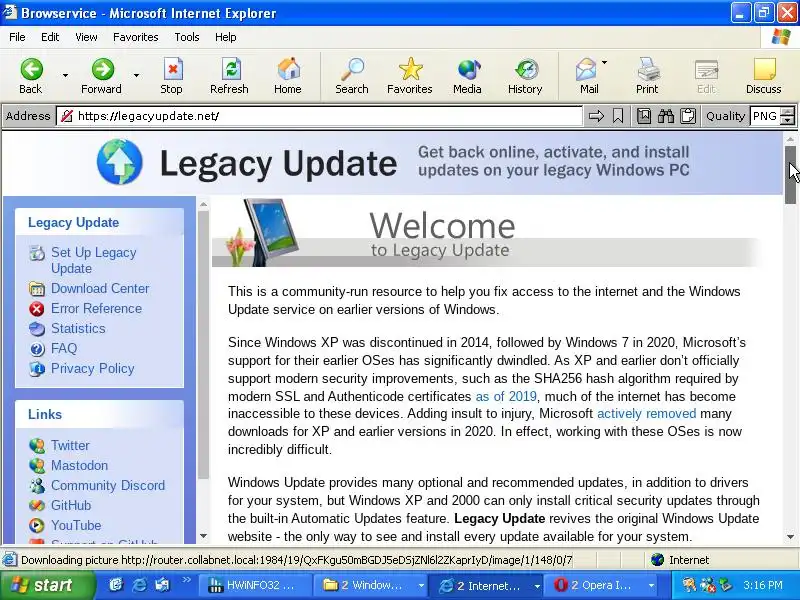Open the View menu
Viewport: 800px width, 600px height.
86,37
